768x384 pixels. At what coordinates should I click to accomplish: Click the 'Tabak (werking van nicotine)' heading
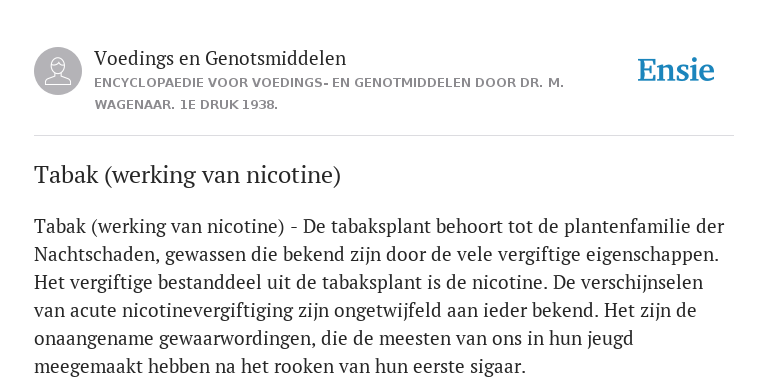coord(187,175)
